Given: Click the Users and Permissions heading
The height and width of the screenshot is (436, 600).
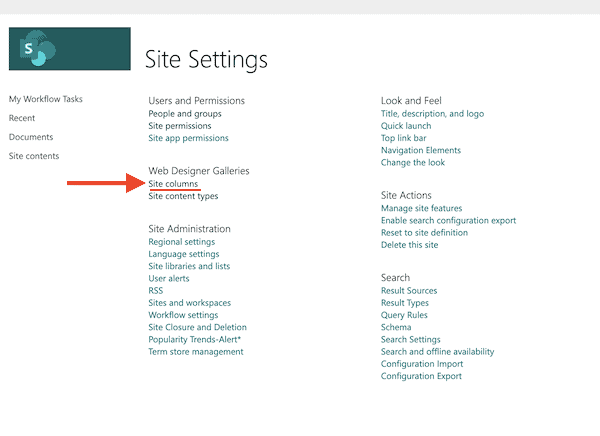Looking at the screenshot, I should pos(197,101).
